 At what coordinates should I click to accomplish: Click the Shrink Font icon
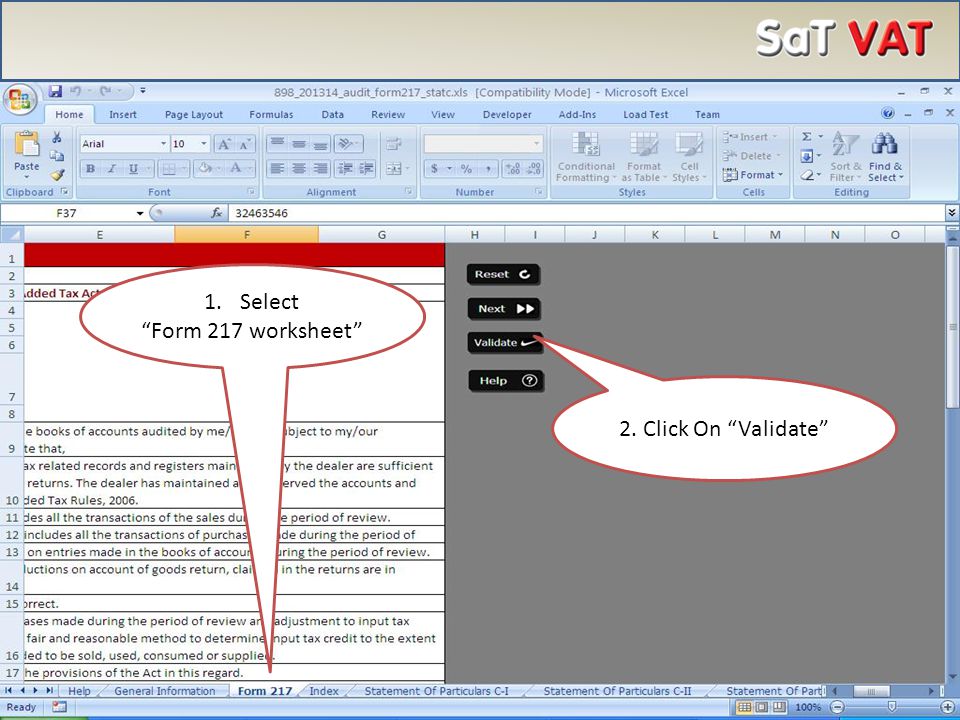click(244, 144)
